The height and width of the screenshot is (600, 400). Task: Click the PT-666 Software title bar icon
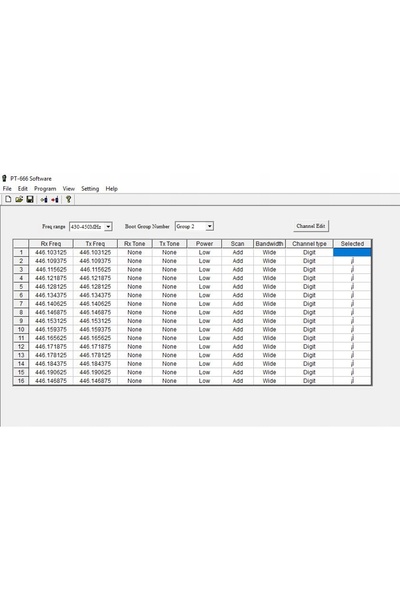click(4, 178)
